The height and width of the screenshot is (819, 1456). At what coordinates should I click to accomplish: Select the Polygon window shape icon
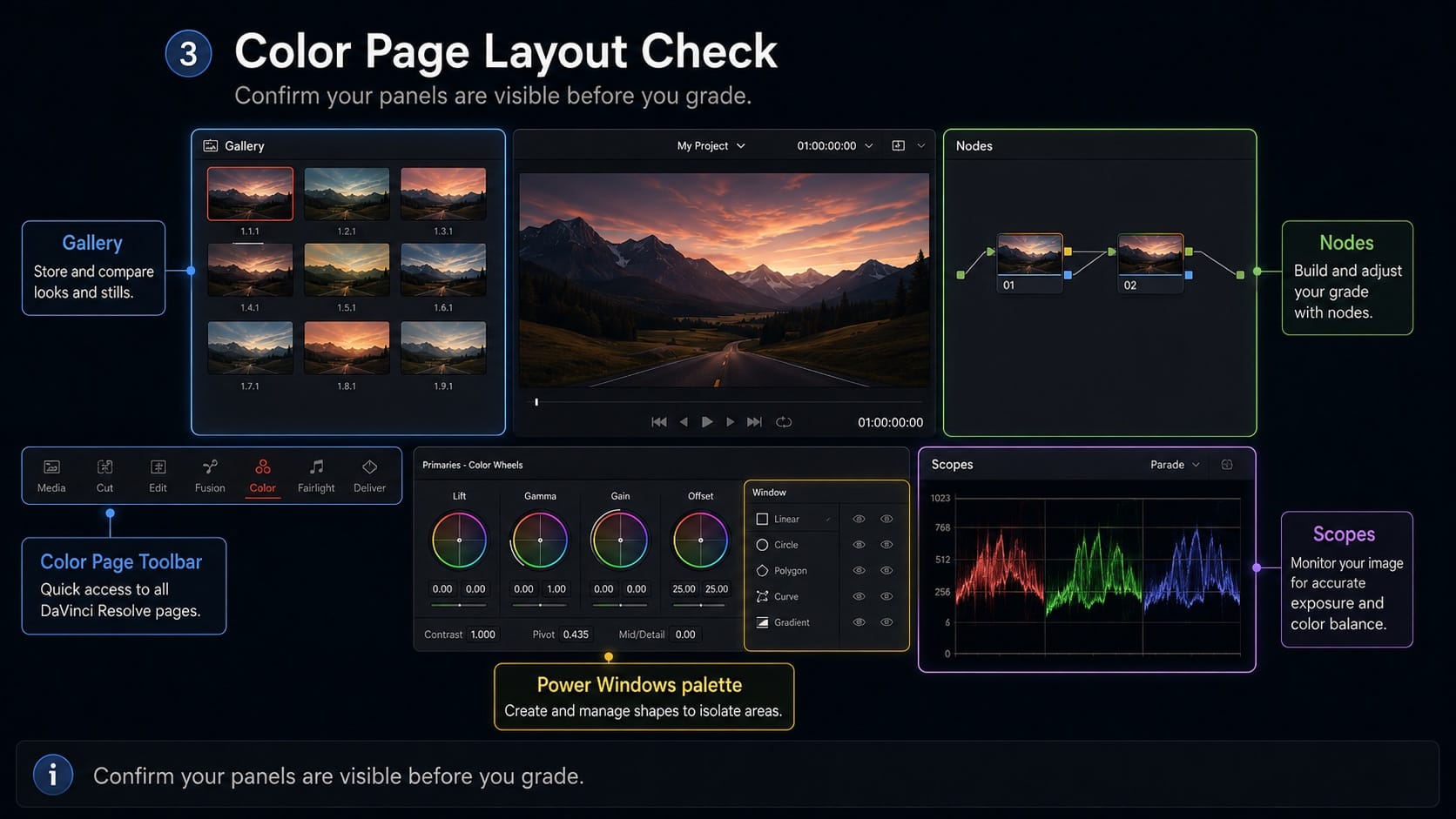(762, 571)
